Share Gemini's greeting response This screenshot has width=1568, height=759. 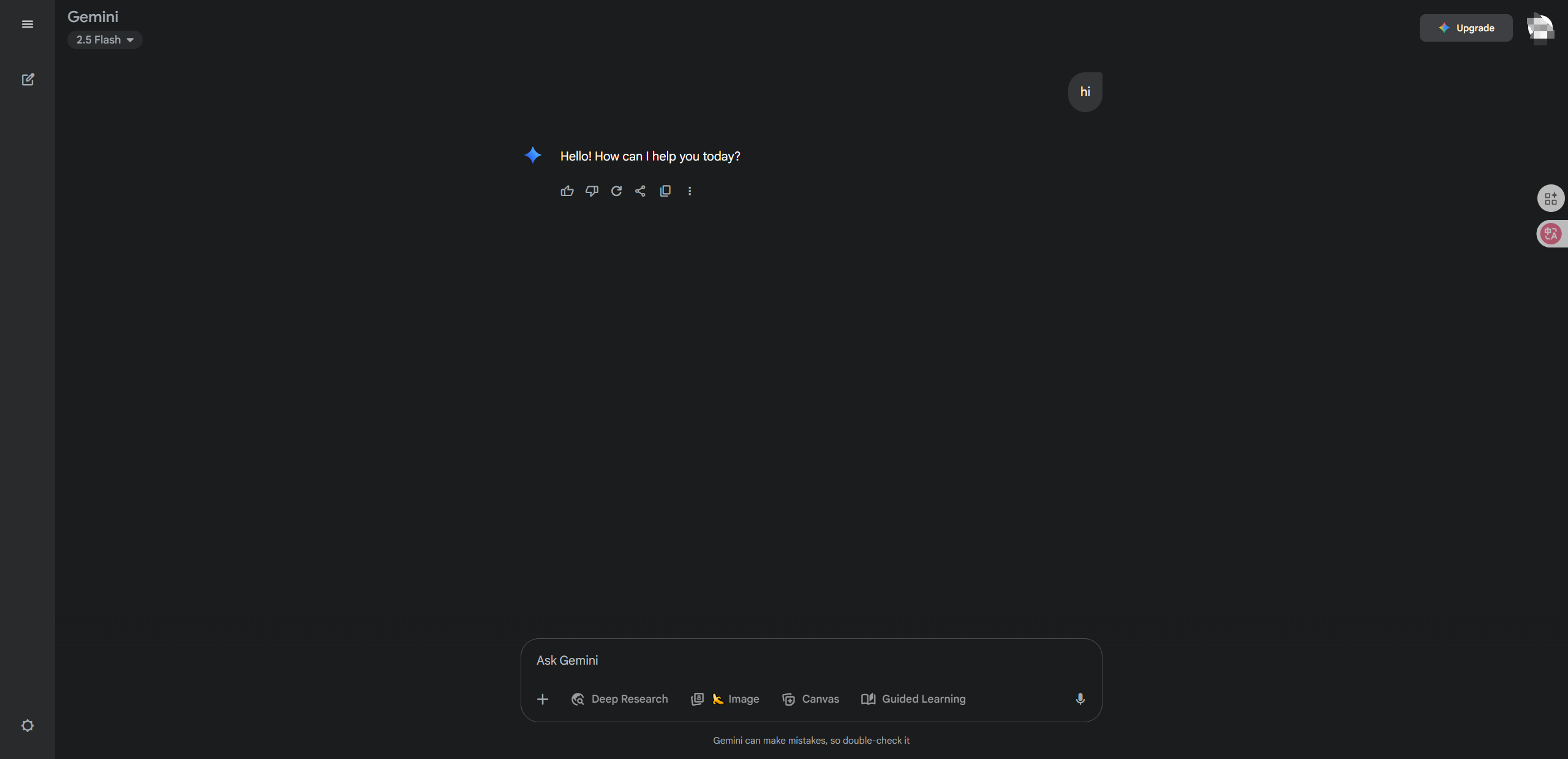tap(639, 191)
